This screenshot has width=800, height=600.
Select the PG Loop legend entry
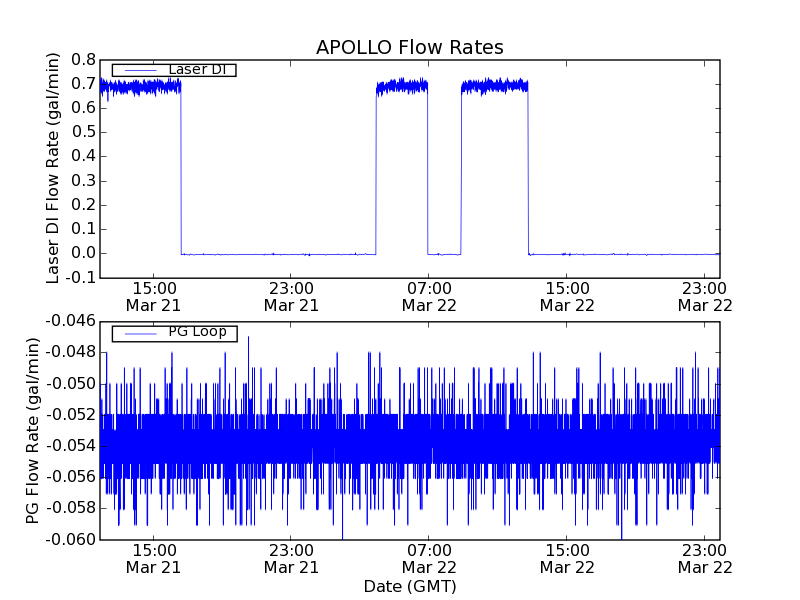click(197, 332)
